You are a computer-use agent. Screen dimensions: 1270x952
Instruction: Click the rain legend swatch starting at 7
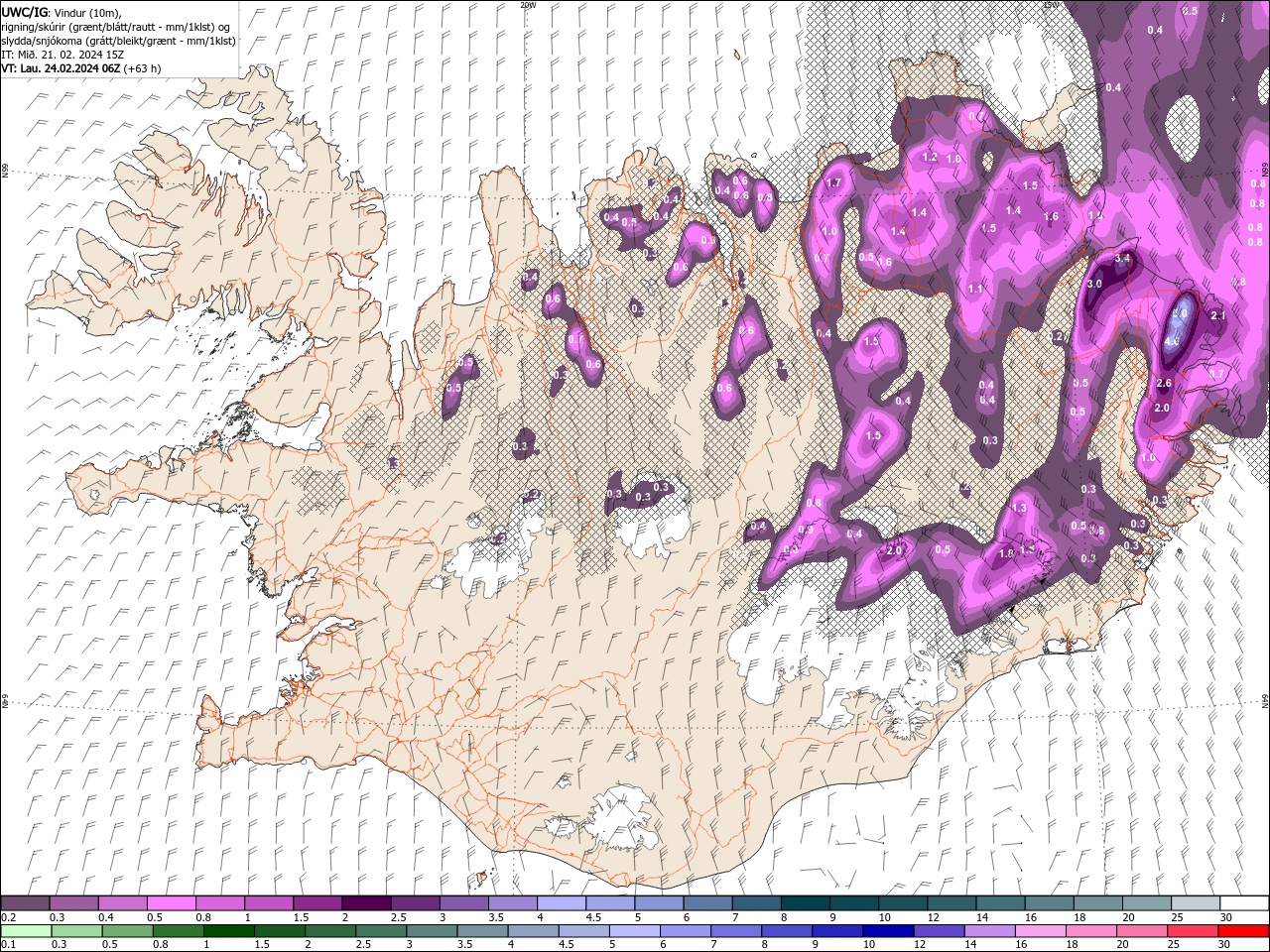(x=735, y=931)
